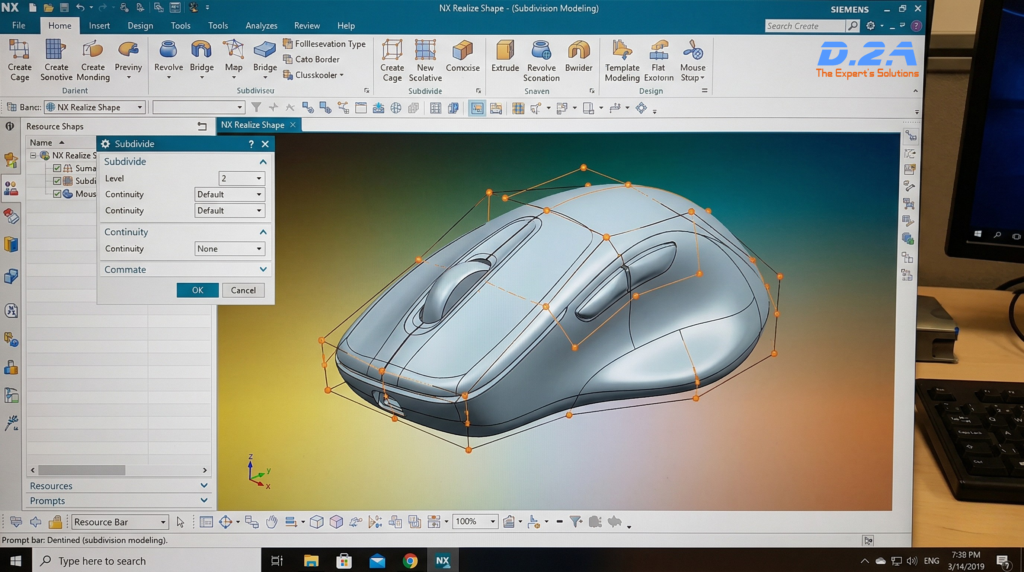Image resolution: width=1024 pixels, height=572 pixels.
Task: Open the New Scolative tool
Action: pyautogui.click(x=425, y=60)
